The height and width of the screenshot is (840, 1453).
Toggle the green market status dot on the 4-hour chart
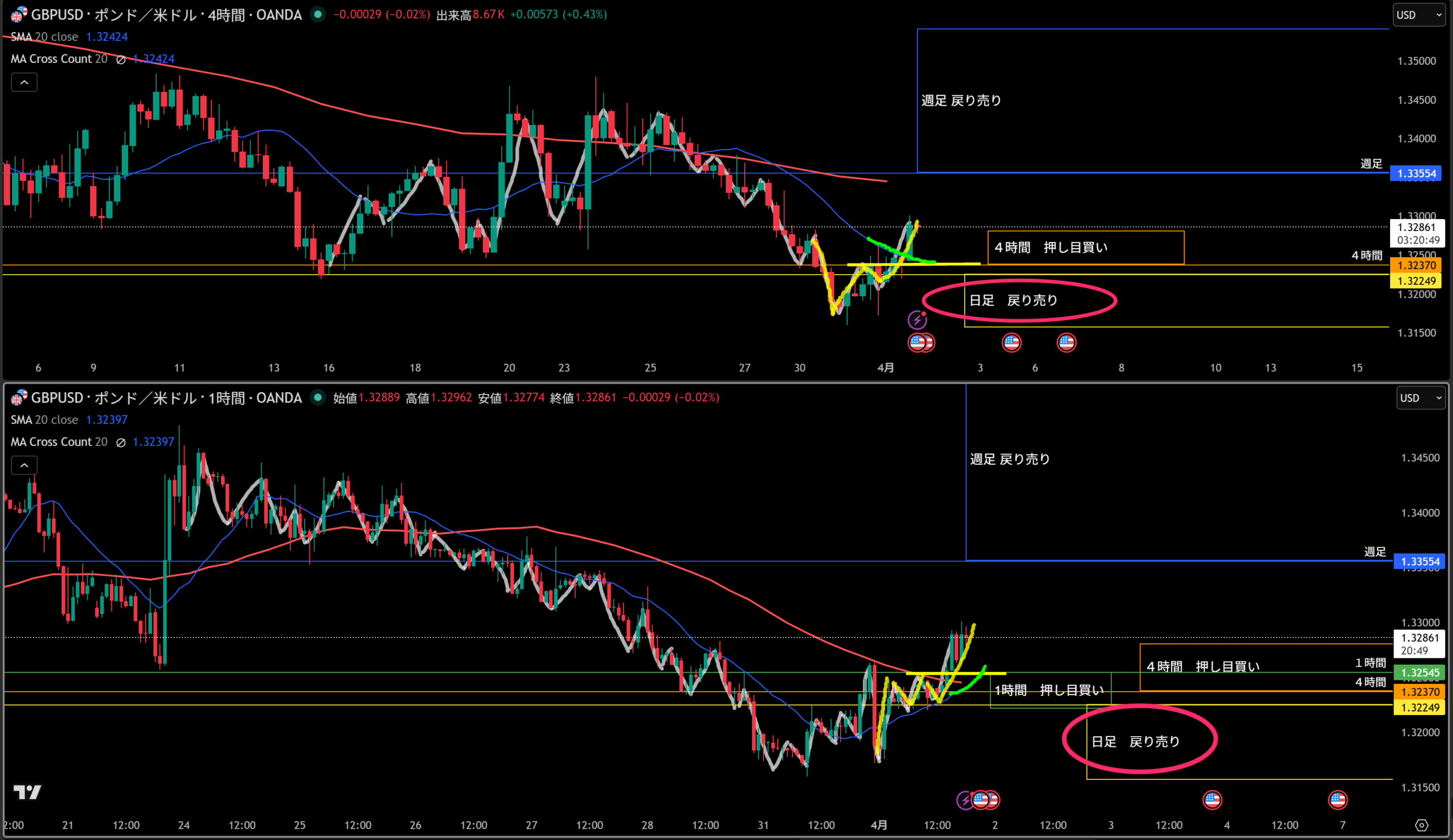pyautogui.click(x=317, y=14)
